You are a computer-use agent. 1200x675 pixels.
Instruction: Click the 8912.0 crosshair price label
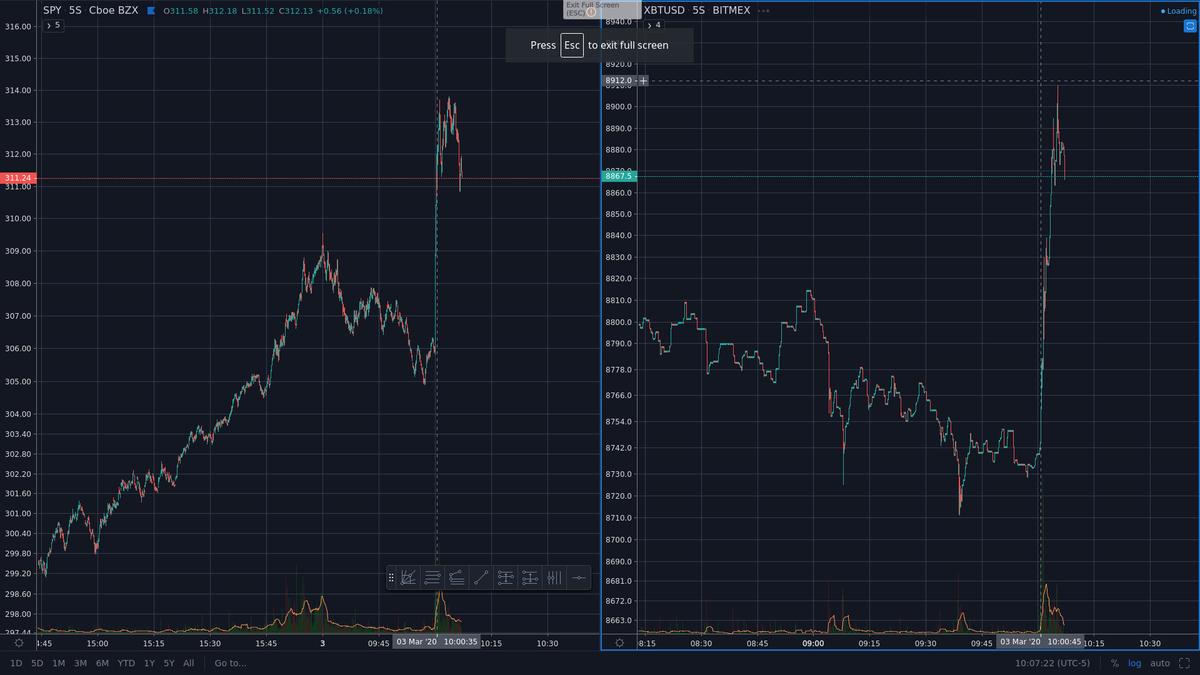[x=619, y=80]
